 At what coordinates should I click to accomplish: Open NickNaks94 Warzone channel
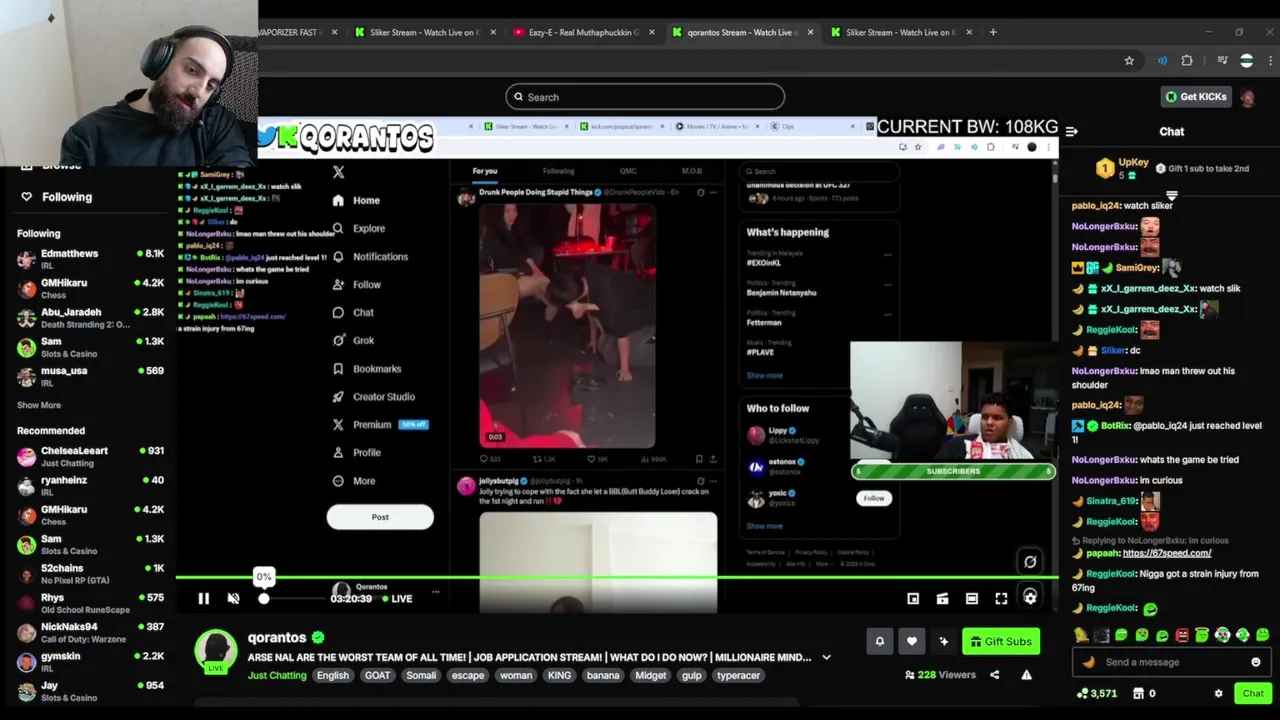pos(90,632)
